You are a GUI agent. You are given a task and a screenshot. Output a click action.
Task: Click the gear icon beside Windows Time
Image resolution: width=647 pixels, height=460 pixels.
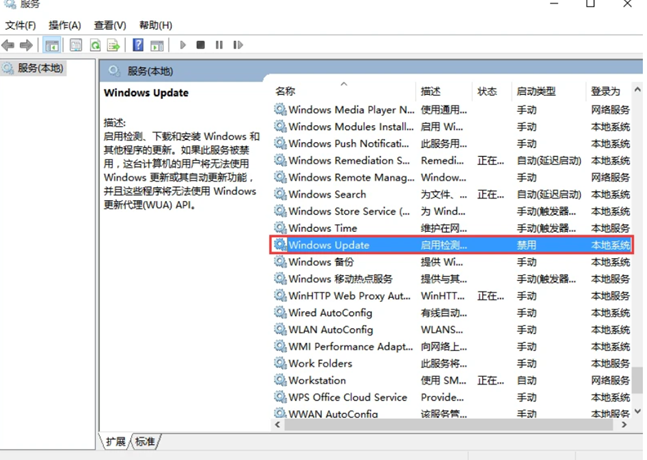(280, 227)
